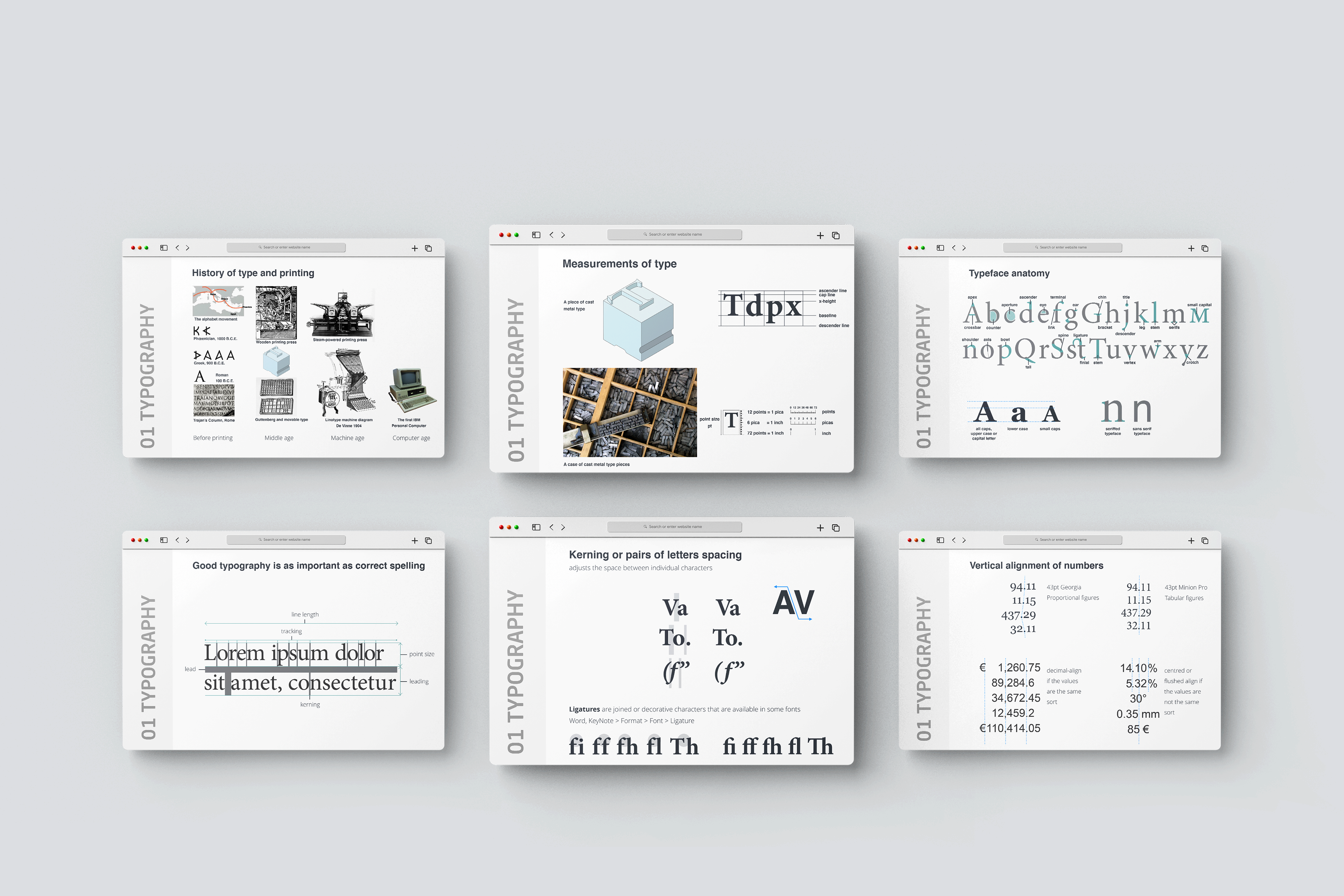This screenshot has height=896, width=1344.
Task: Focus address bar in Kerning window
Action: pyautogui.click(x=674, y=527)
